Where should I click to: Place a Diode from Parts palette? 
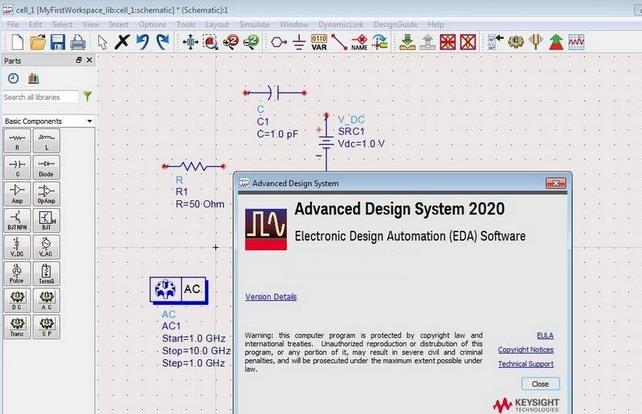pos(46,167)
